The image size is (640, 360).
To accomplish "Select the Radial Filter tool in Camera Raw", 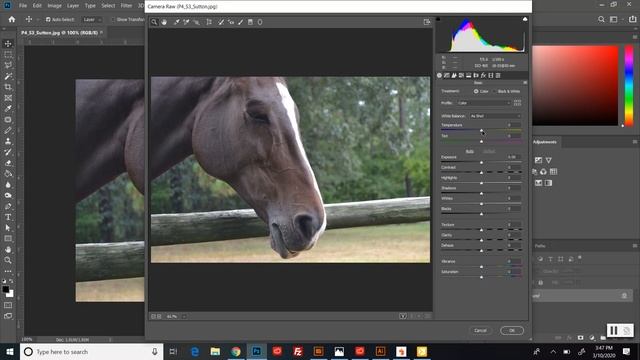I will [x=260, y=22].
